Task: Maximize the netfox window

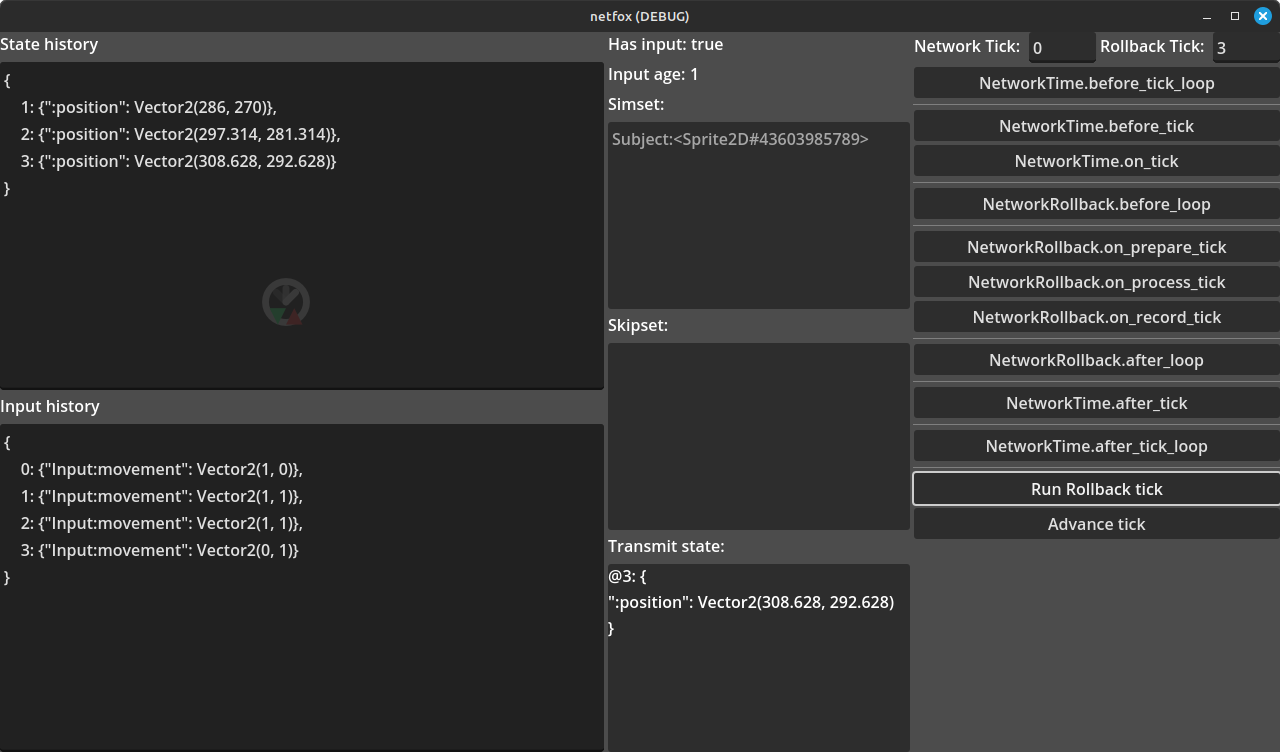Action: pos(1235,16)
